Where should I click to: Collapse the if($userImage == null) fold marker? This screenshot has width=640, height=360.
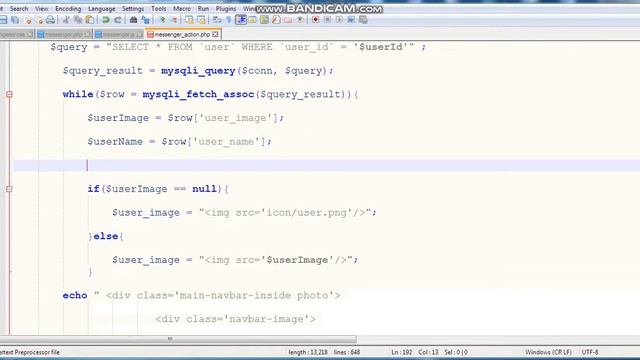[x=9, y=189]
